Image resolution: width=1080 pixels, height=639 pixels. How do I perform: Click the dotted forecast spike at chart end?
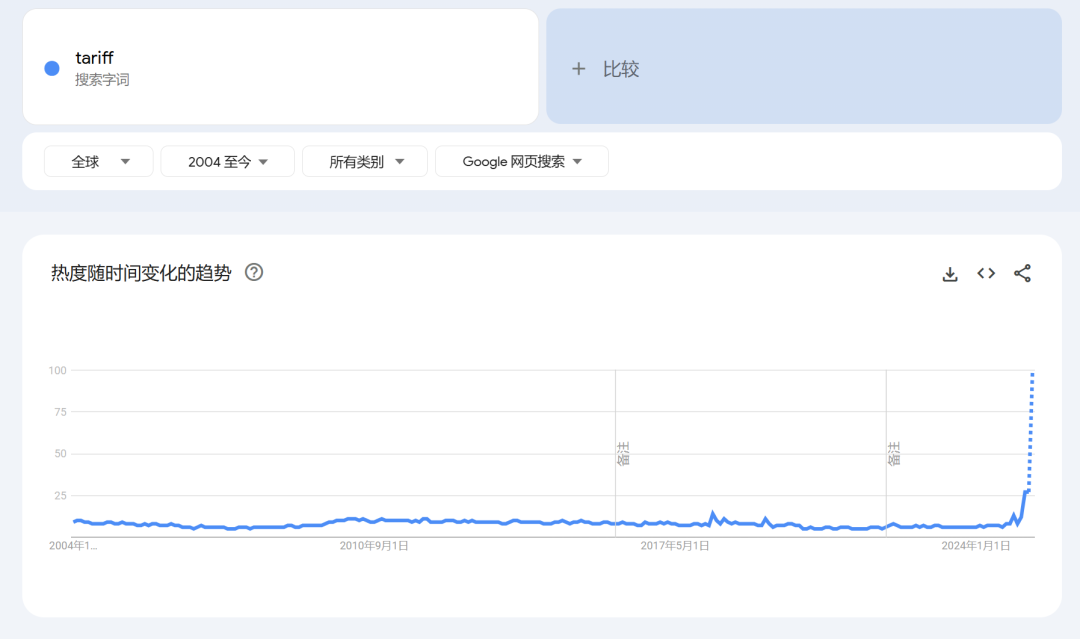click(x=1031, y=432)
